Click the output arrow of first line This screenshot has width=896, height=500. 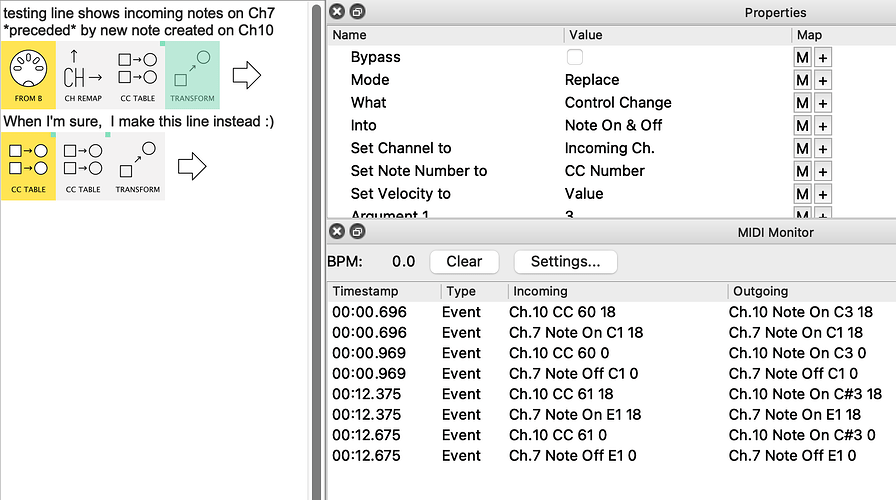[246, 75]
